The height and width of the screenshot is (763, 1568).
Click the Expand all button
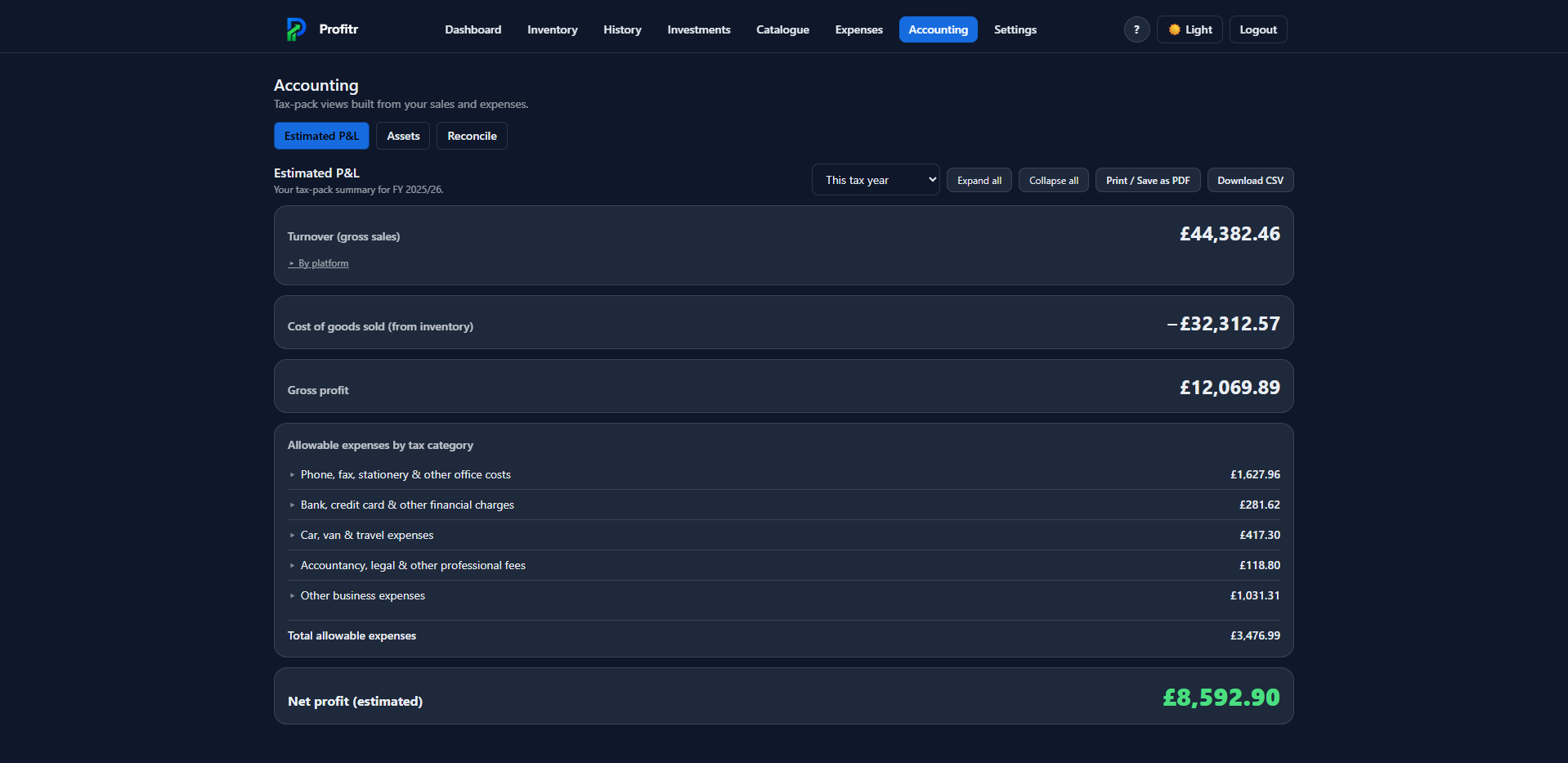click(x=979, y=180)
